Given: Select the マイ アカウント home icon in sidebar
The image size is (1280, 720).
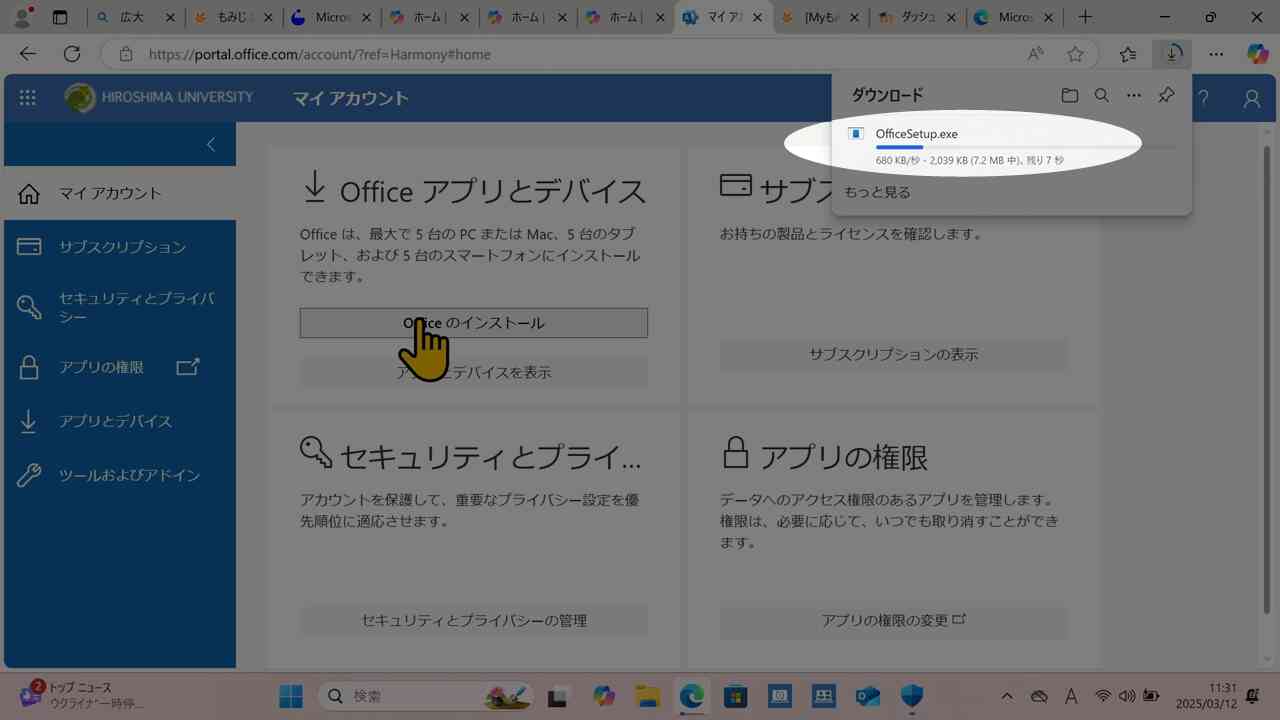Looking at the screenshot, I should 29,193.
